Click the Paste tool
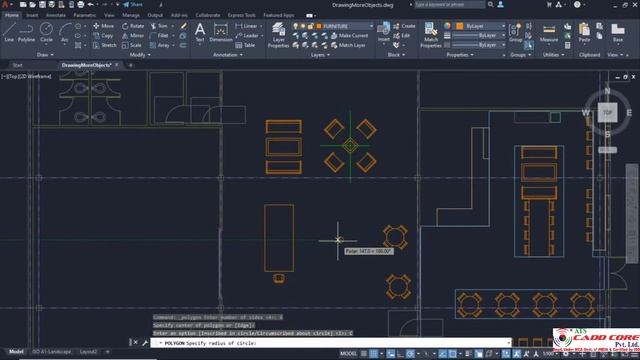This screenshot has width=640, height=360. (584, 33)
